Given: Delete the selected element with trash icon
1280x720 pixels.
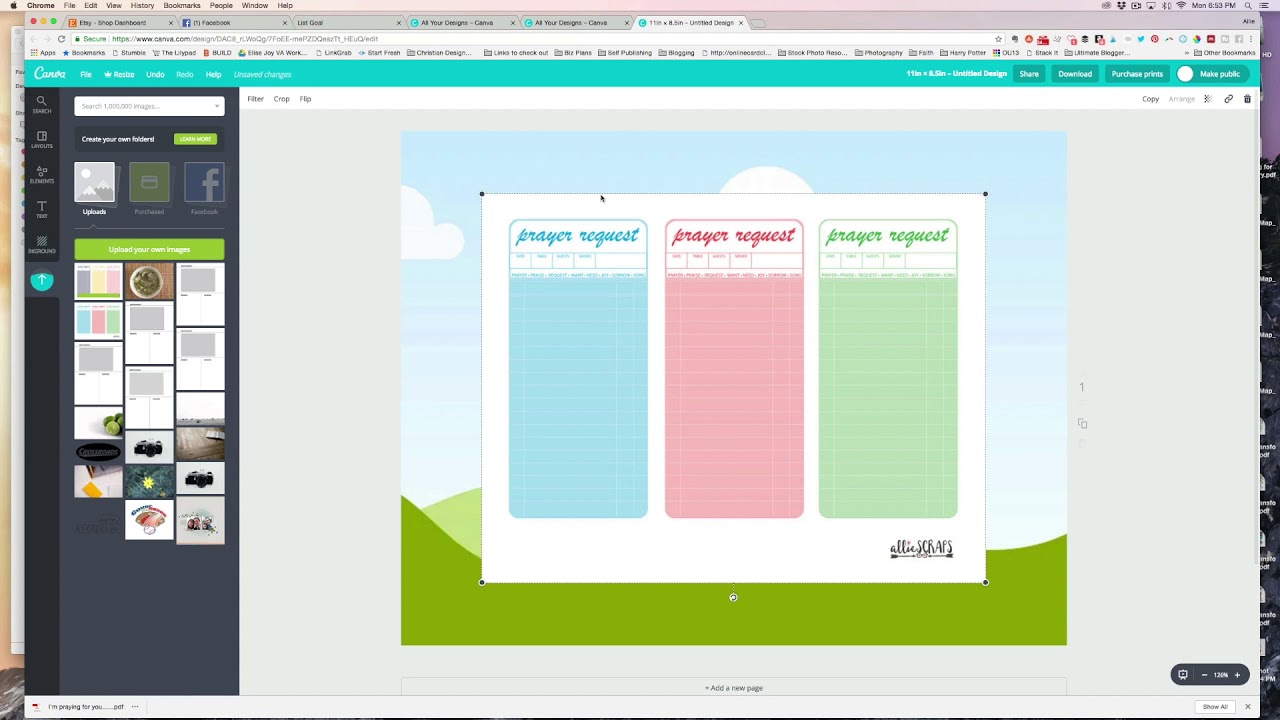Looking at the screenshot, I should pyautogui.click(x=1247, y=99).
